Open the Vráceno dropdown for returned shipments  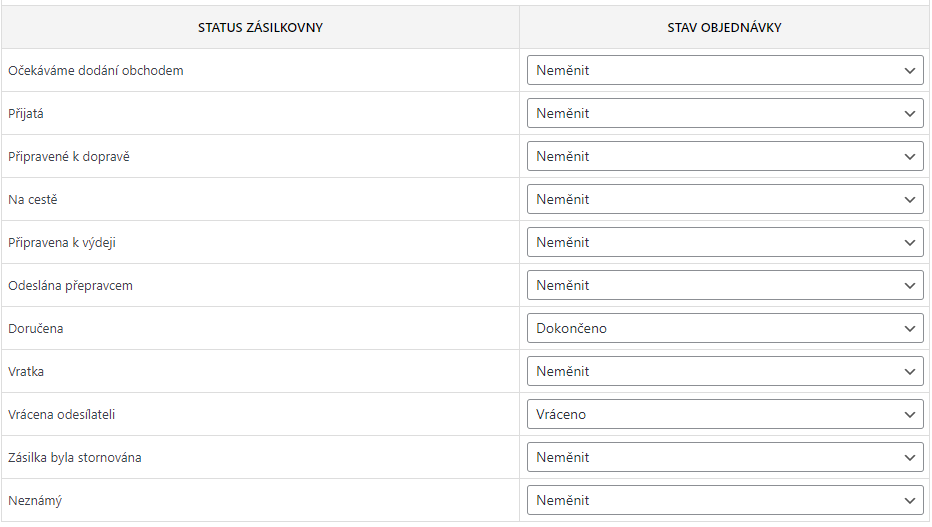(724, 415)
